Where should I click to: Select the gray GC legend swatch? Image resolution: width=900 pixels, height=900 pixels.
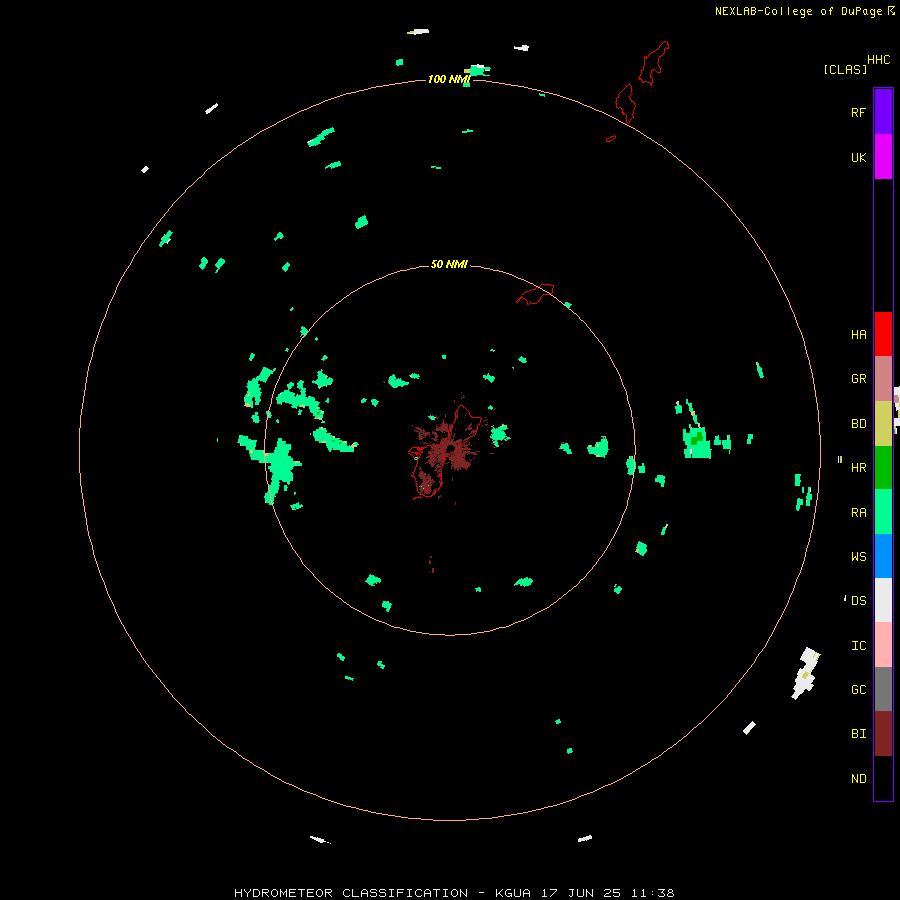883,689
